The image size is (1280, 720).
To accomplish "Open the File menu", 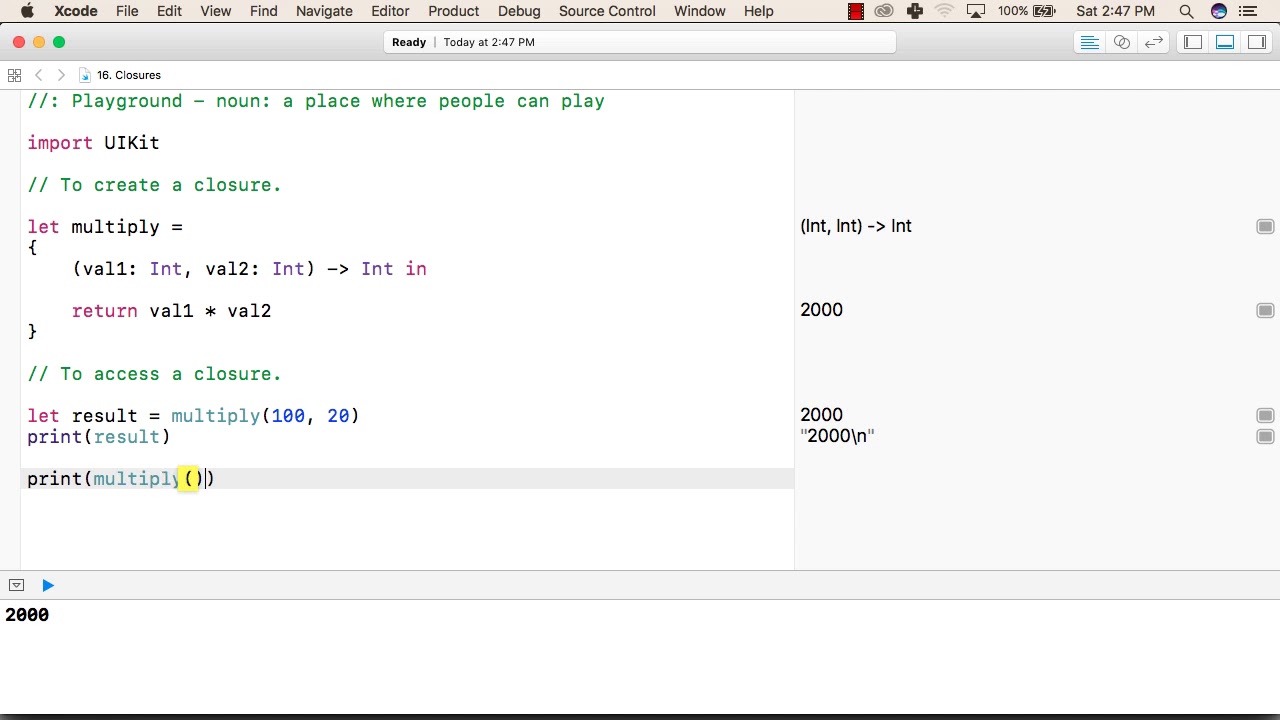I will (127, 11).
